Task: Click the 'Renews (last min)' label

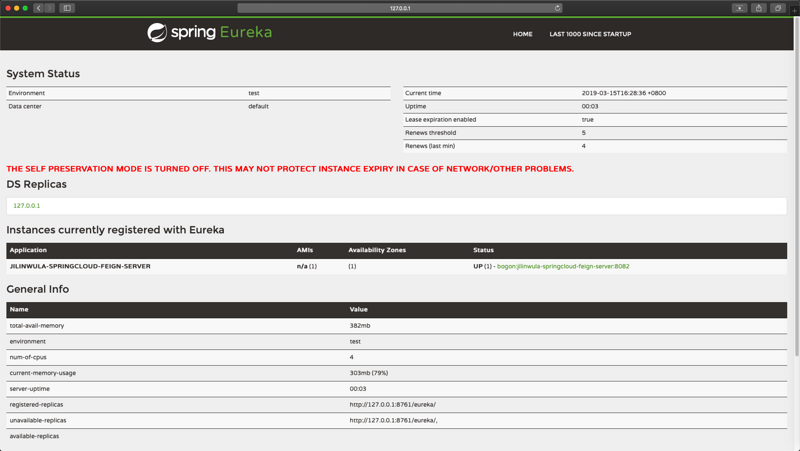Action: click(430, 146)
